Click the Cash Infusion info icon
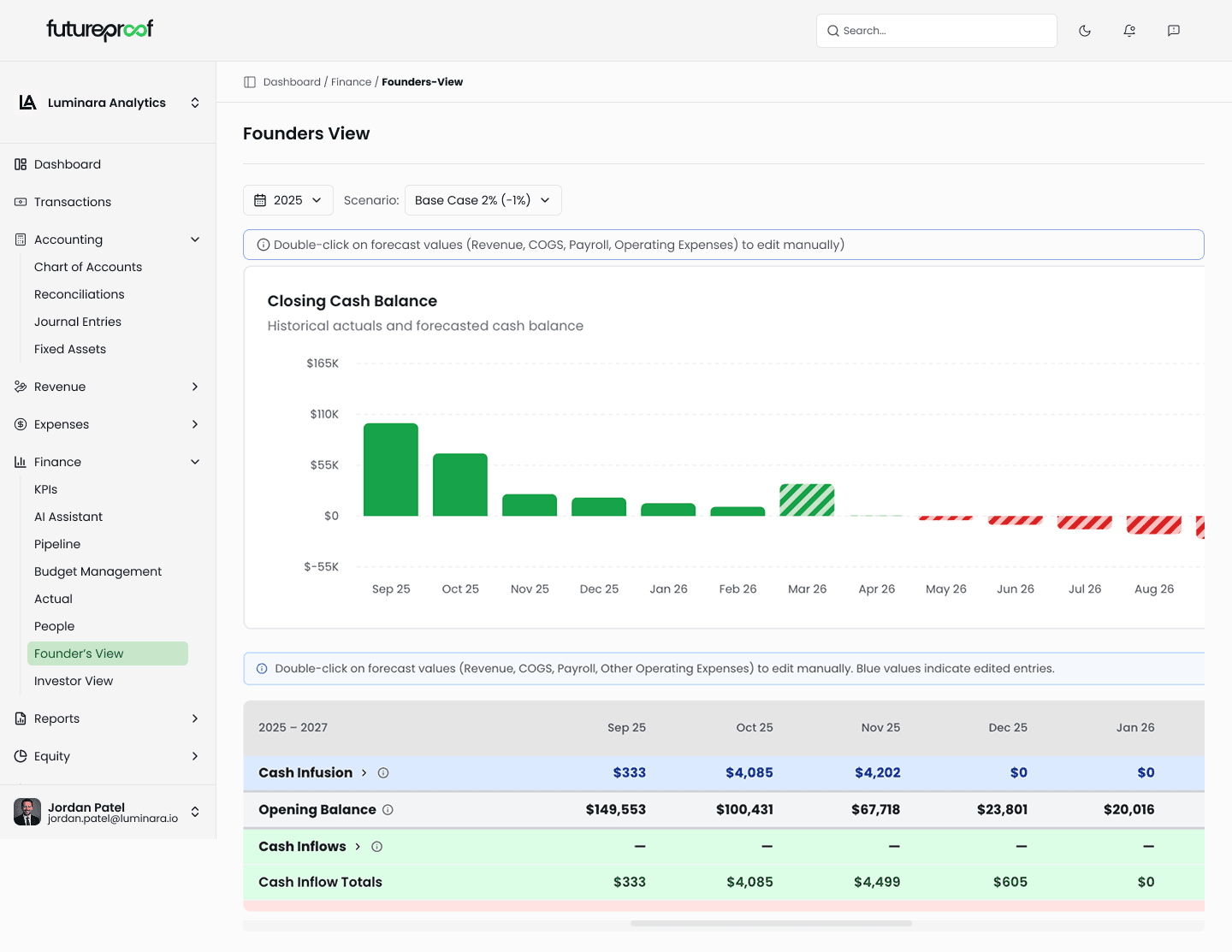The image size is (1232, 952). tap(383, 772)
